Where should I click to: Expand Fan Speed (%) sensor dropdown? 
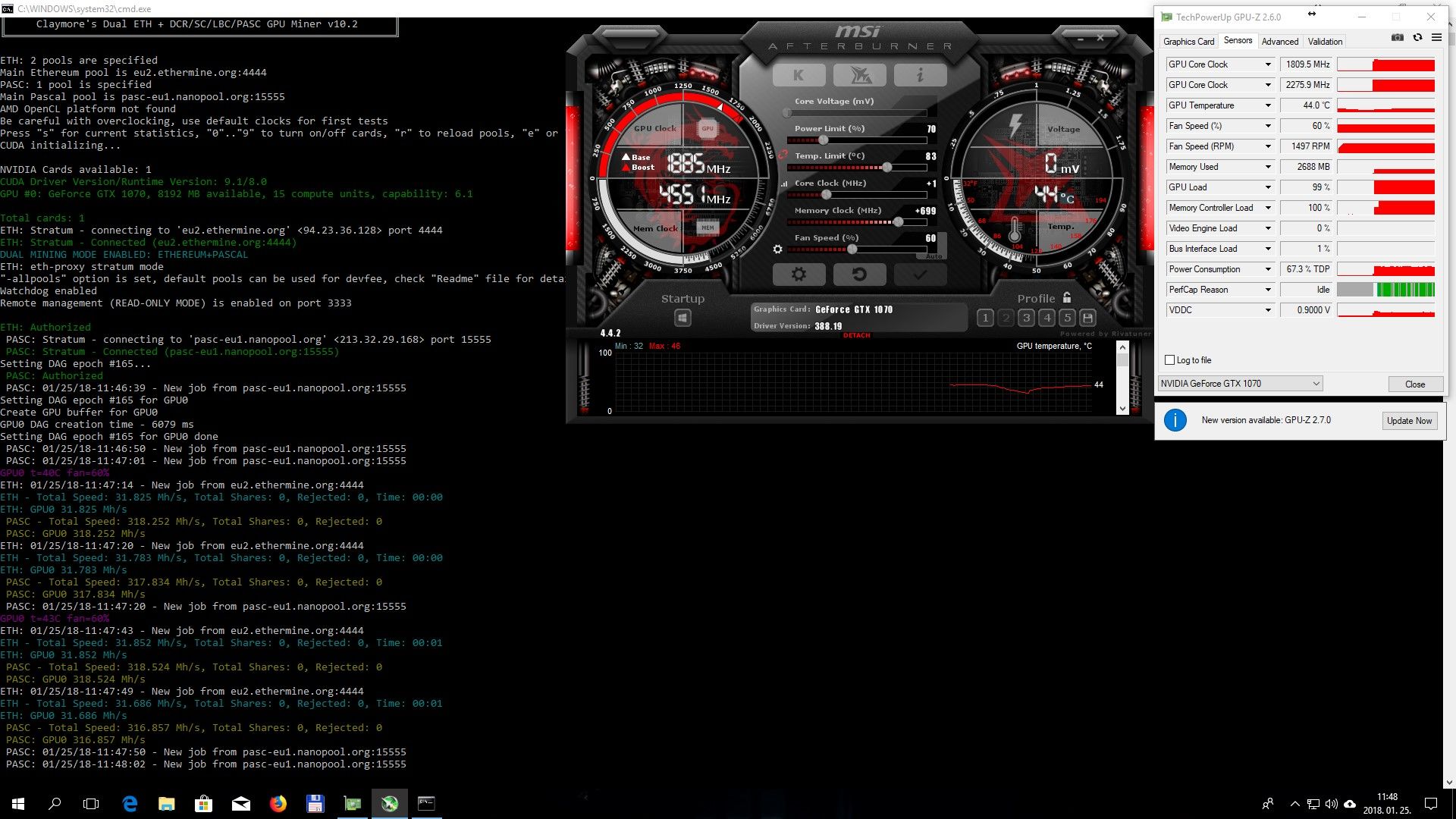click(1268, 126)
